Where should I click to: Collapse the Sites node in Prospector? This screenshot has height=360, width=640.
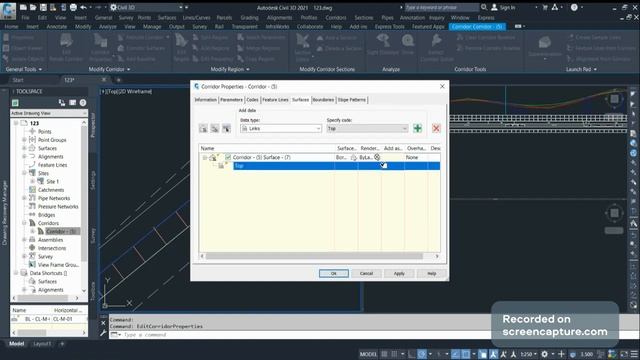click(24, 173)
